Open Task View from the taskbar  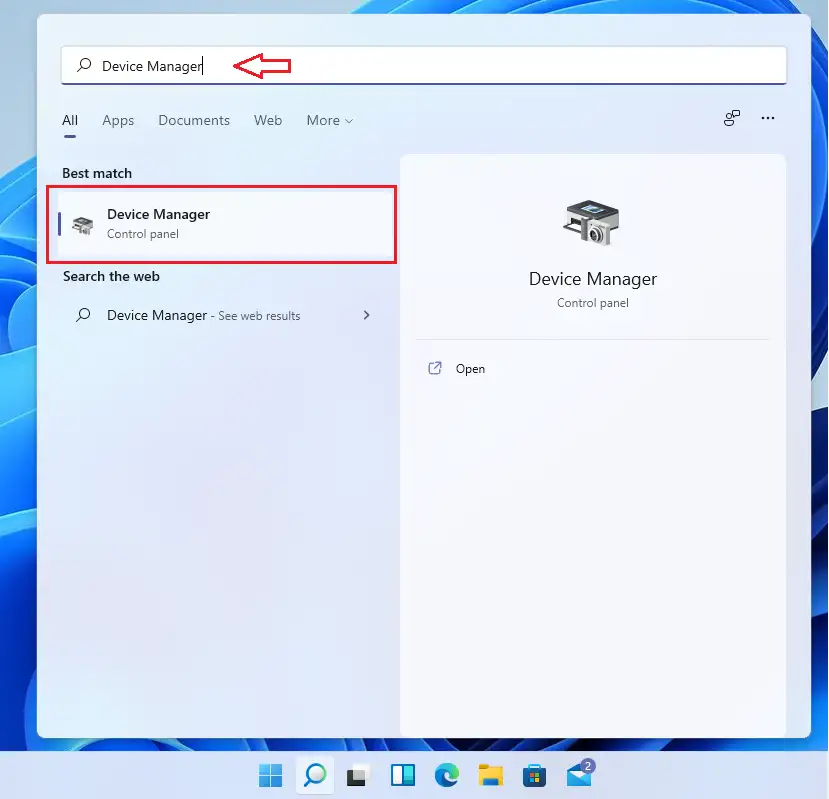pos(358,776)
